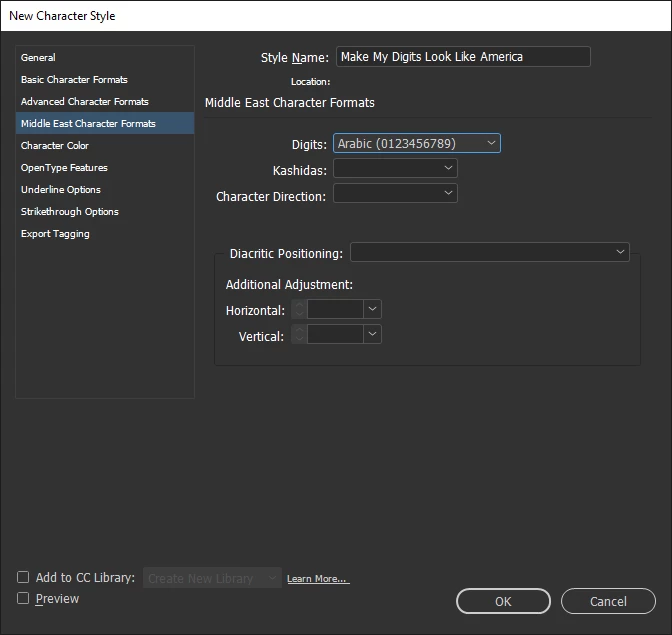Click the Style Name text field
672x635 pixels.
click(463, 57)
